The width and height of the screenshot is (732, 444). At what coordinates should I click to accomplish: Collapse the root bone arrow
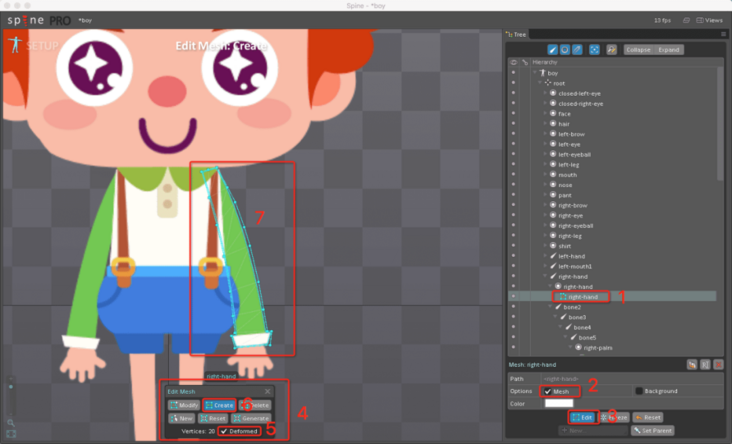point(540,83)
